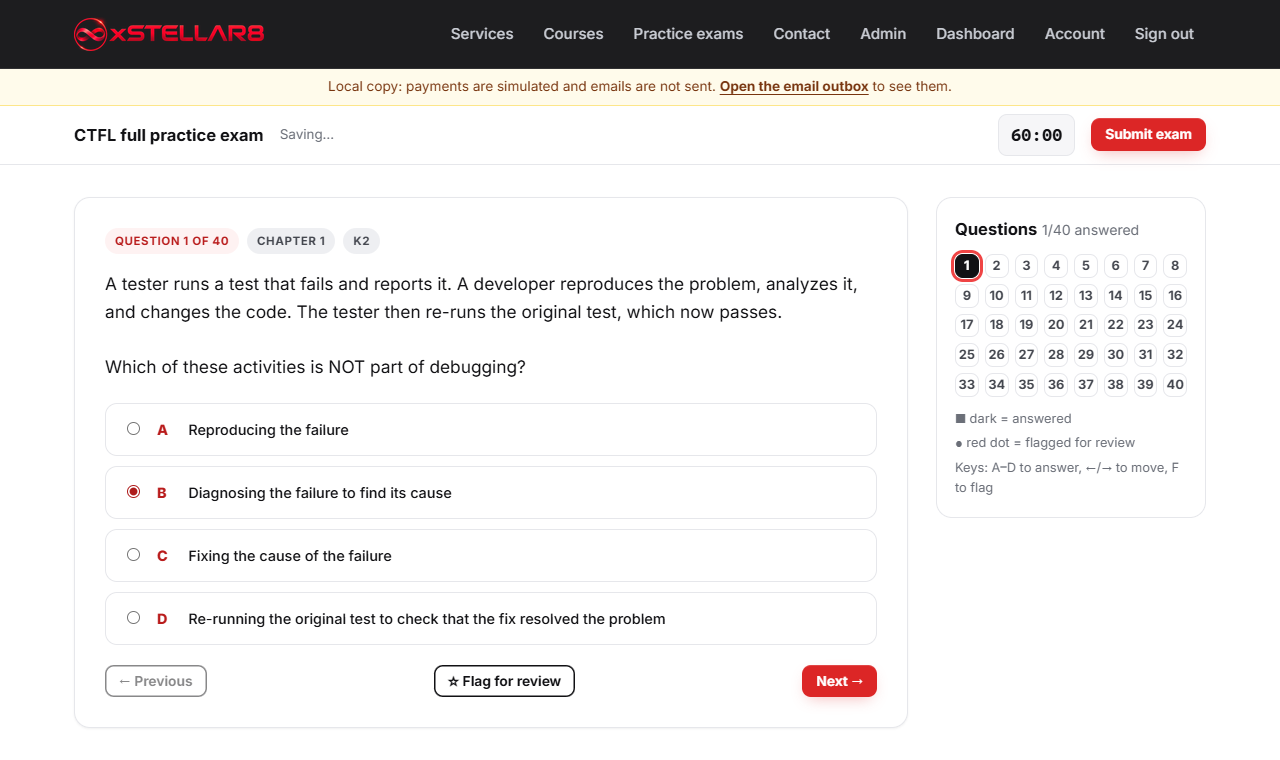Pick option D Re-running the original test
Screen dimensions: 1280x760
491,618
